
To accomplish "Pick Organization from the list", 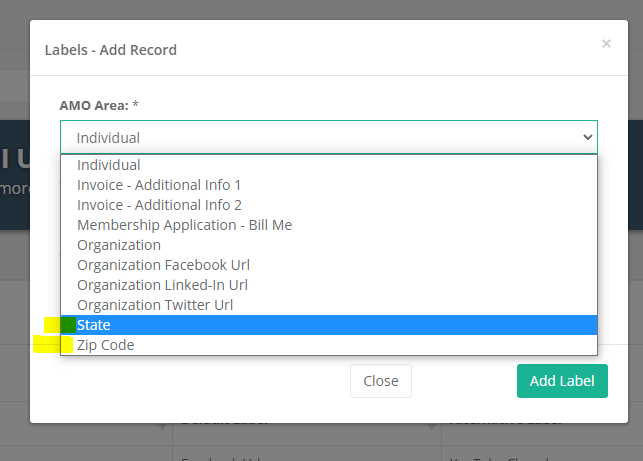I will click(x=119, y=245).
